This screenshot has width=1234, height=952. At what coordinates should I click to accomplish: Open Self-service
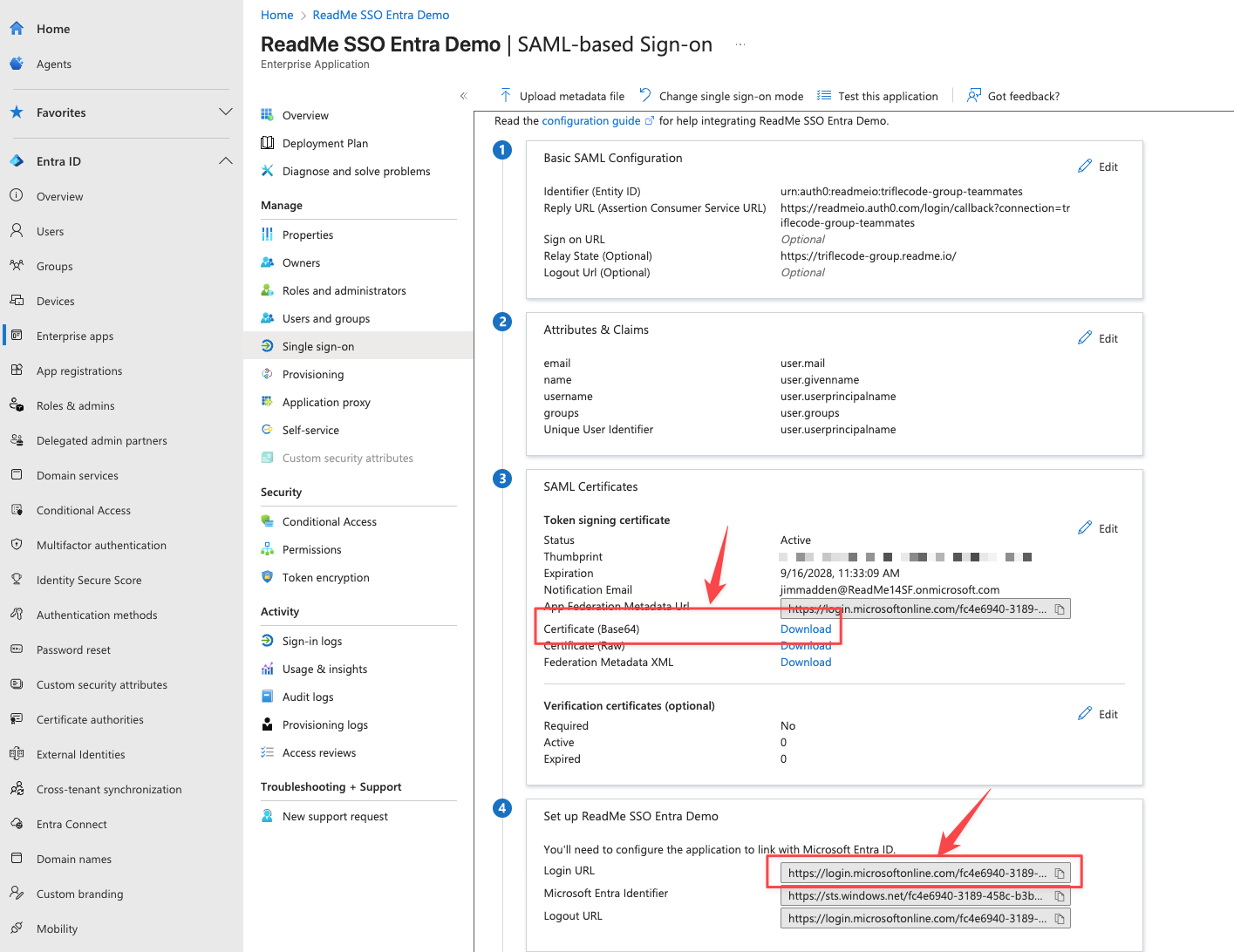click(310, 430)
